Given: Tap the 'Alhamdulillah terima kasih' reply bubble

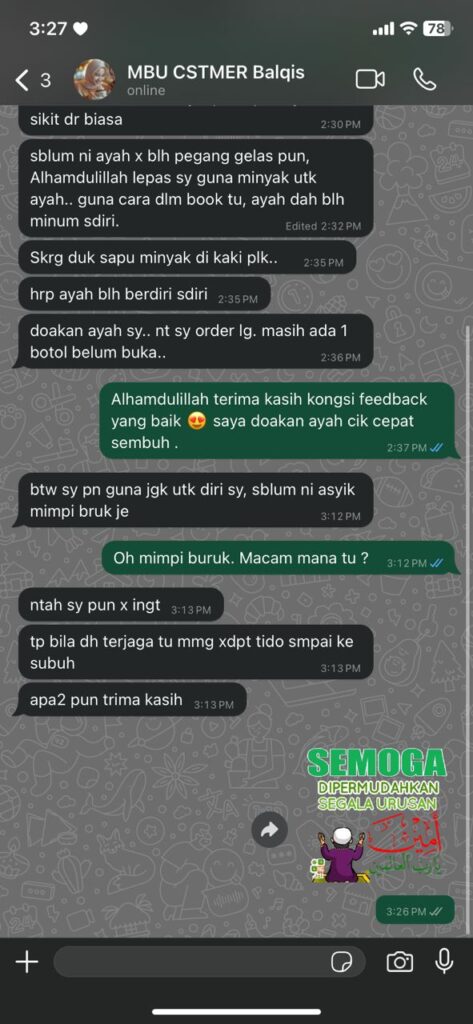Looking at the screenshot, I should 277,421.
